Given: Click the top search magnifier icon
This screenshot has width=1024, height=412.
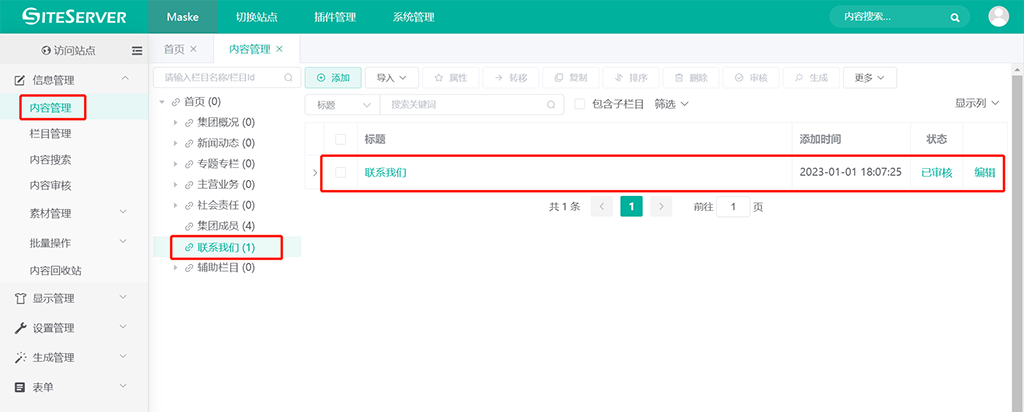Looking at the screenshot, I should point(955,17).
